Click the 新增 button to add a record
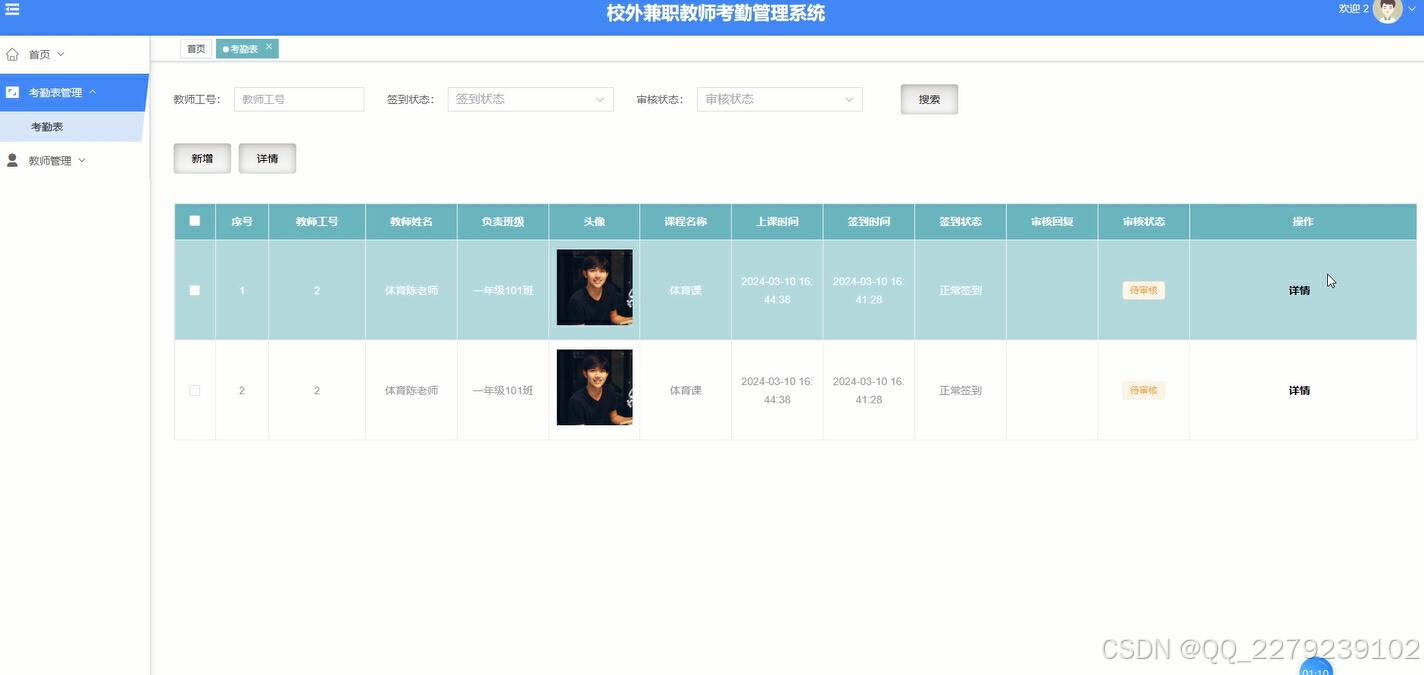 tap(201, 157)
